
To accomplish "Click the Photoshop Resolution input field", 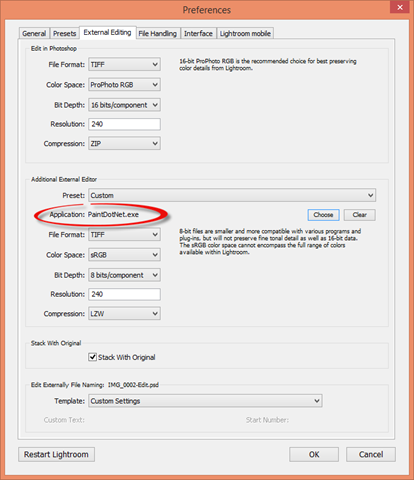I will 124,124.
